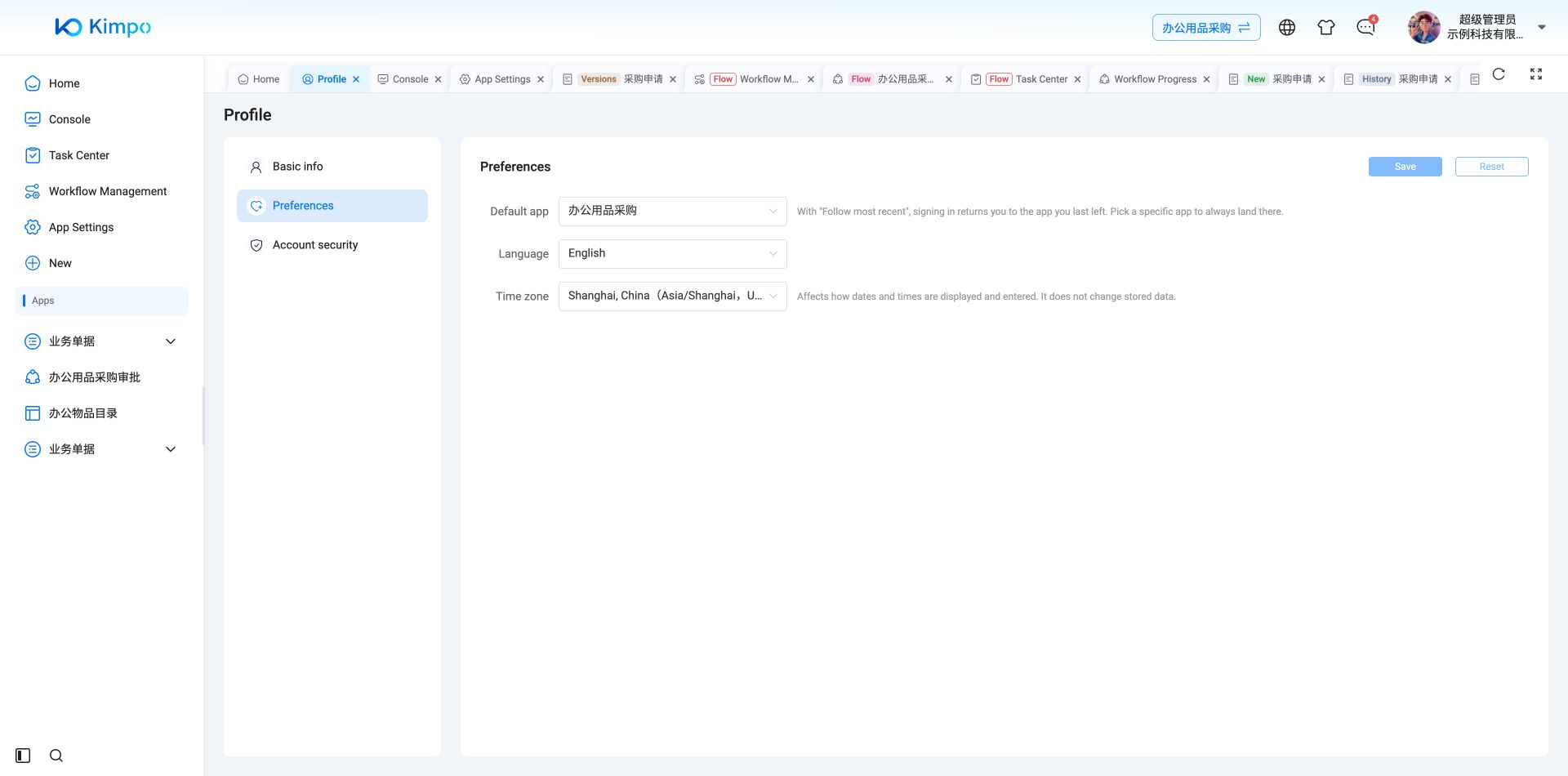This screenshot has width=1568, height=776.
Task: Open the language globe icon
Action: pos(1287,28)
